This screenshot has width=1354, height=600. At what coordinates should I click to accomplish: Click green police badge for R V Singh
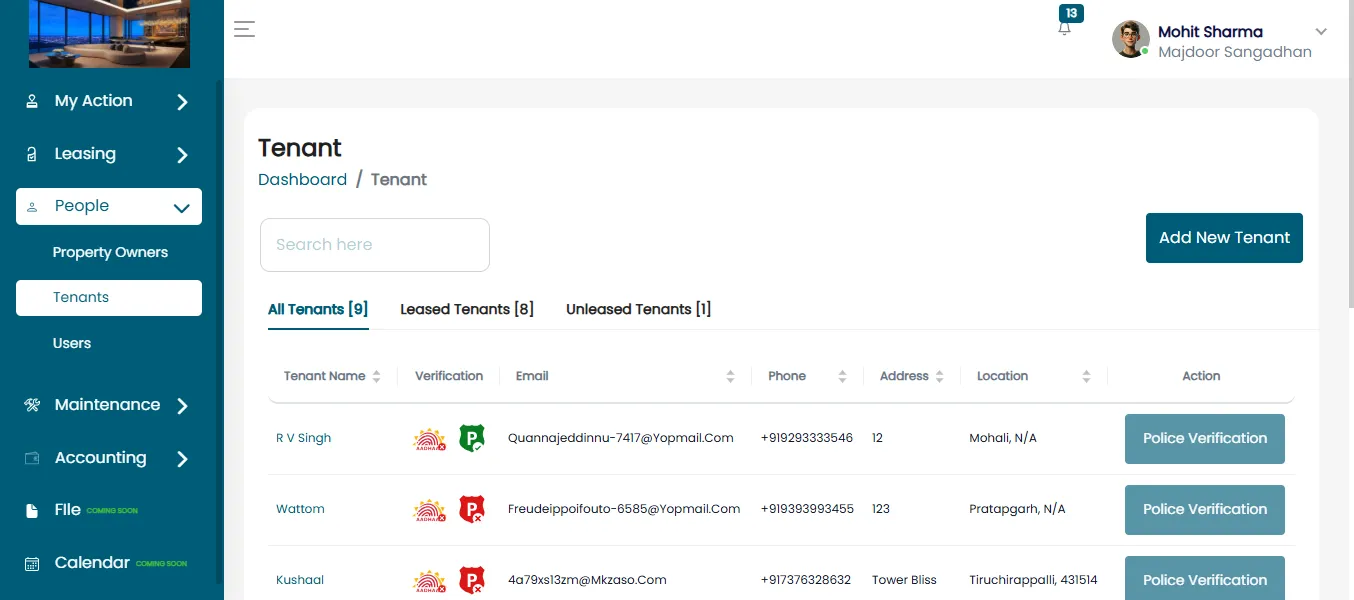point(471,438)
